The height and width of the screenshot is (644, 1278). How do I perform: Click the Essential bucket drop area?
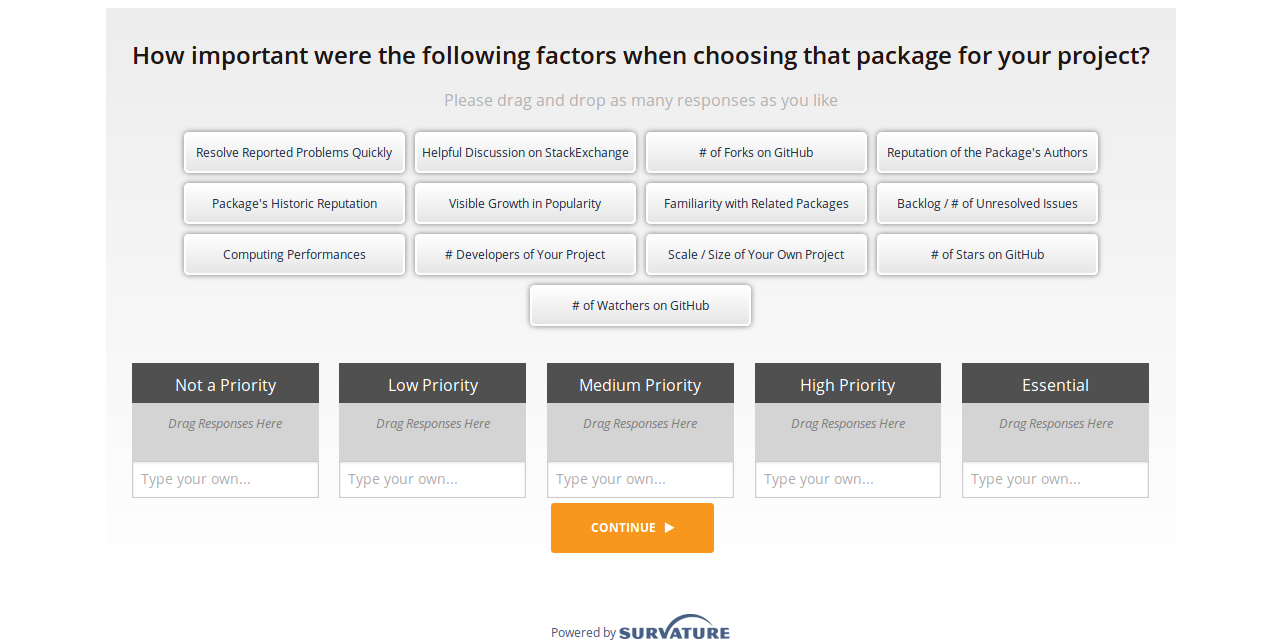pyautogui.click(x=1055, y=432)
